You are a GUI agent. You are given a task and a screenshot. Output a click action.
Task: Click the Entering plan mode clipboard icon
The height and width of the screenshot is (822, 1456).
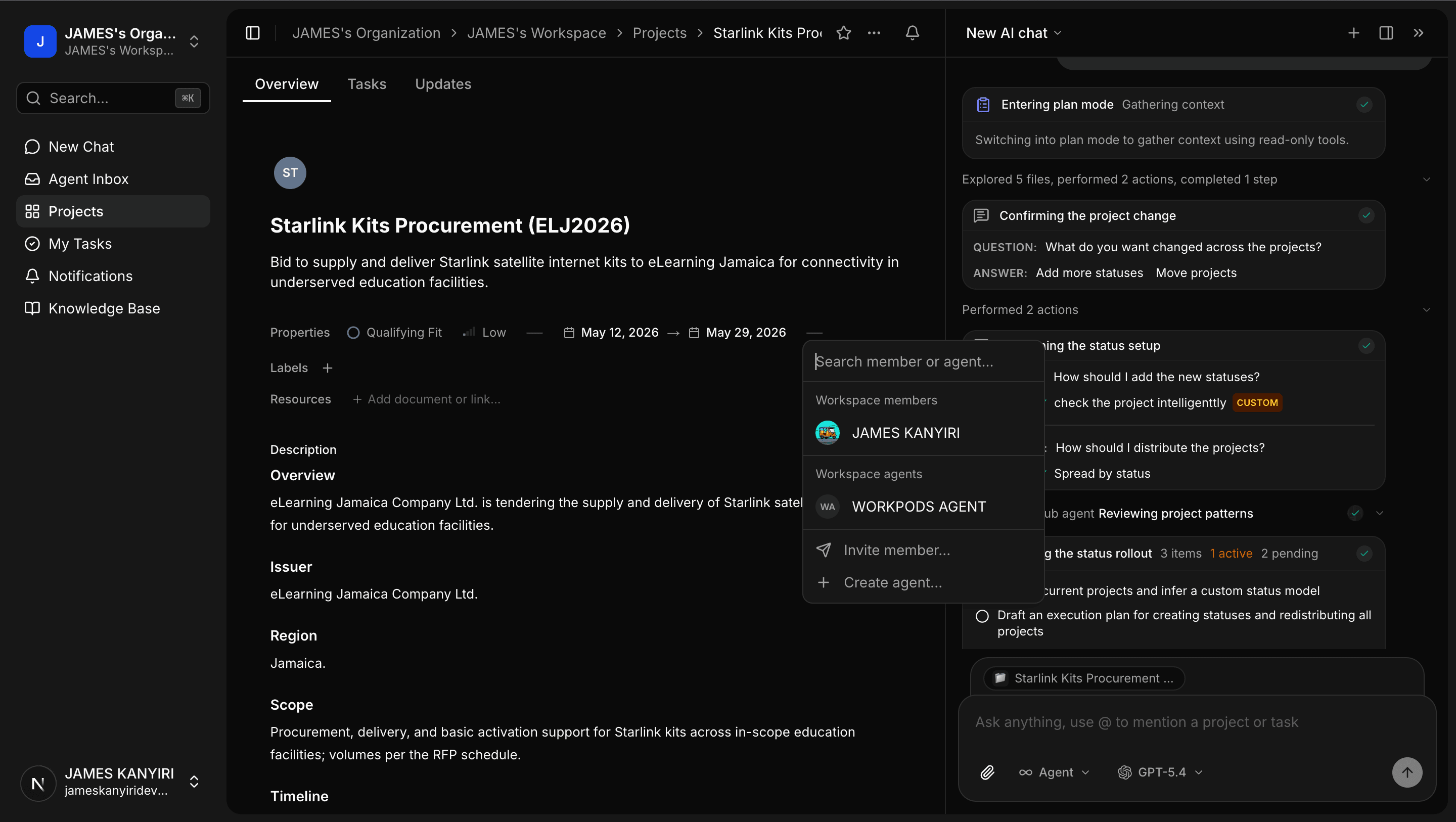983,105
